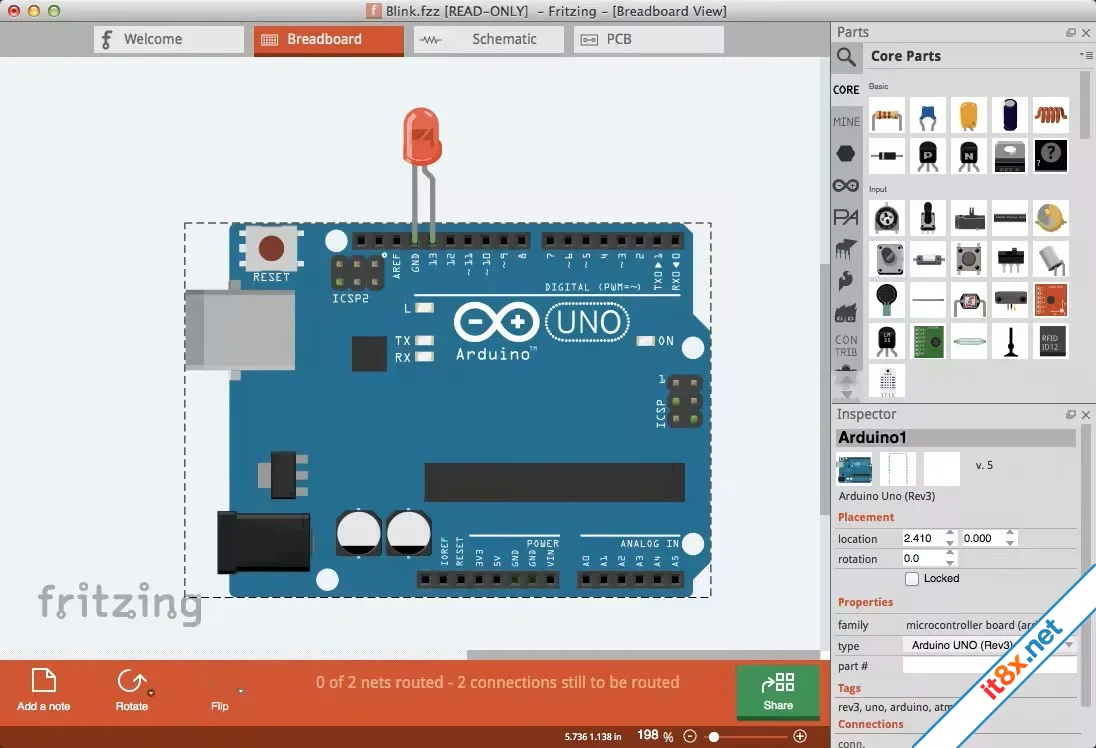Screen dimensions: 1096x748
Task: Click the horizontal canvas scrollbar
Action: coord(643,655)
